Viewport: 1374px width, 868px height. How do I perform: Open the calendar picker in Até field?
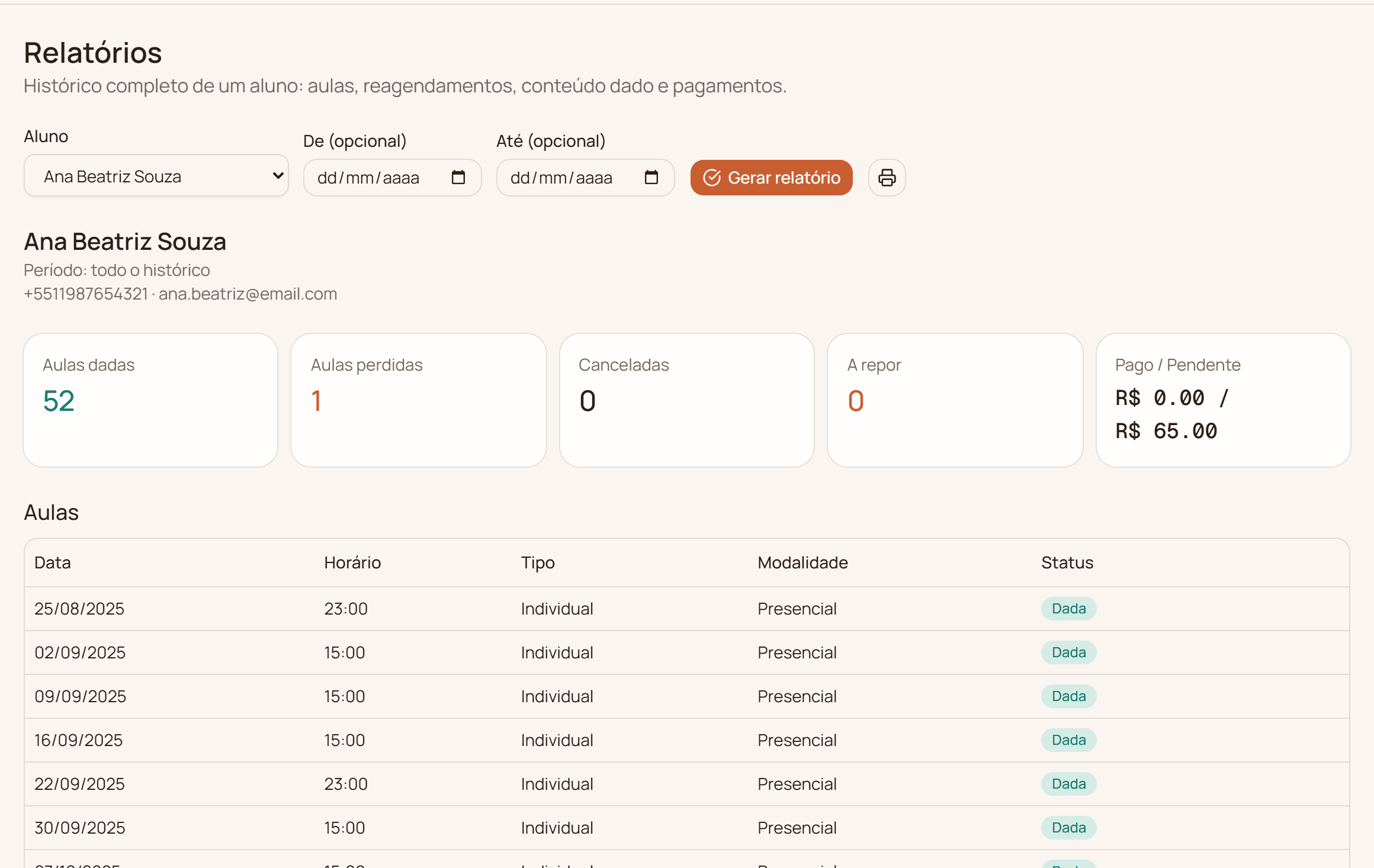(651, 177)
